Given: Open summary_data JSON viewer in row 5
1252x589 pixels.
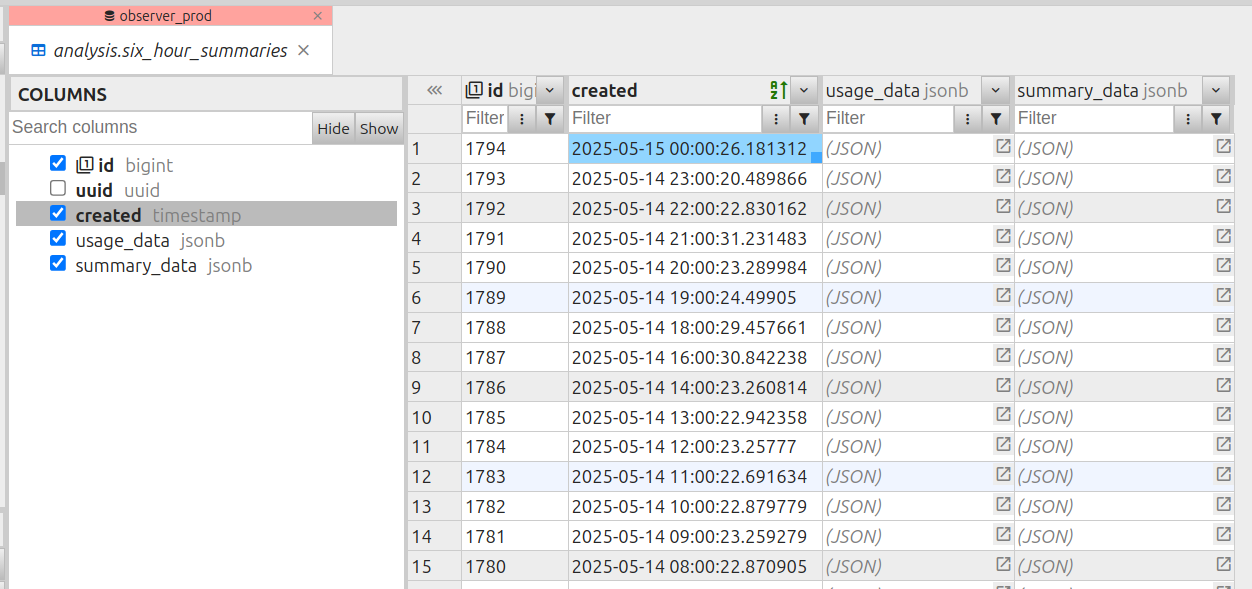Looking at the screenshot, I should point(1223,267).
